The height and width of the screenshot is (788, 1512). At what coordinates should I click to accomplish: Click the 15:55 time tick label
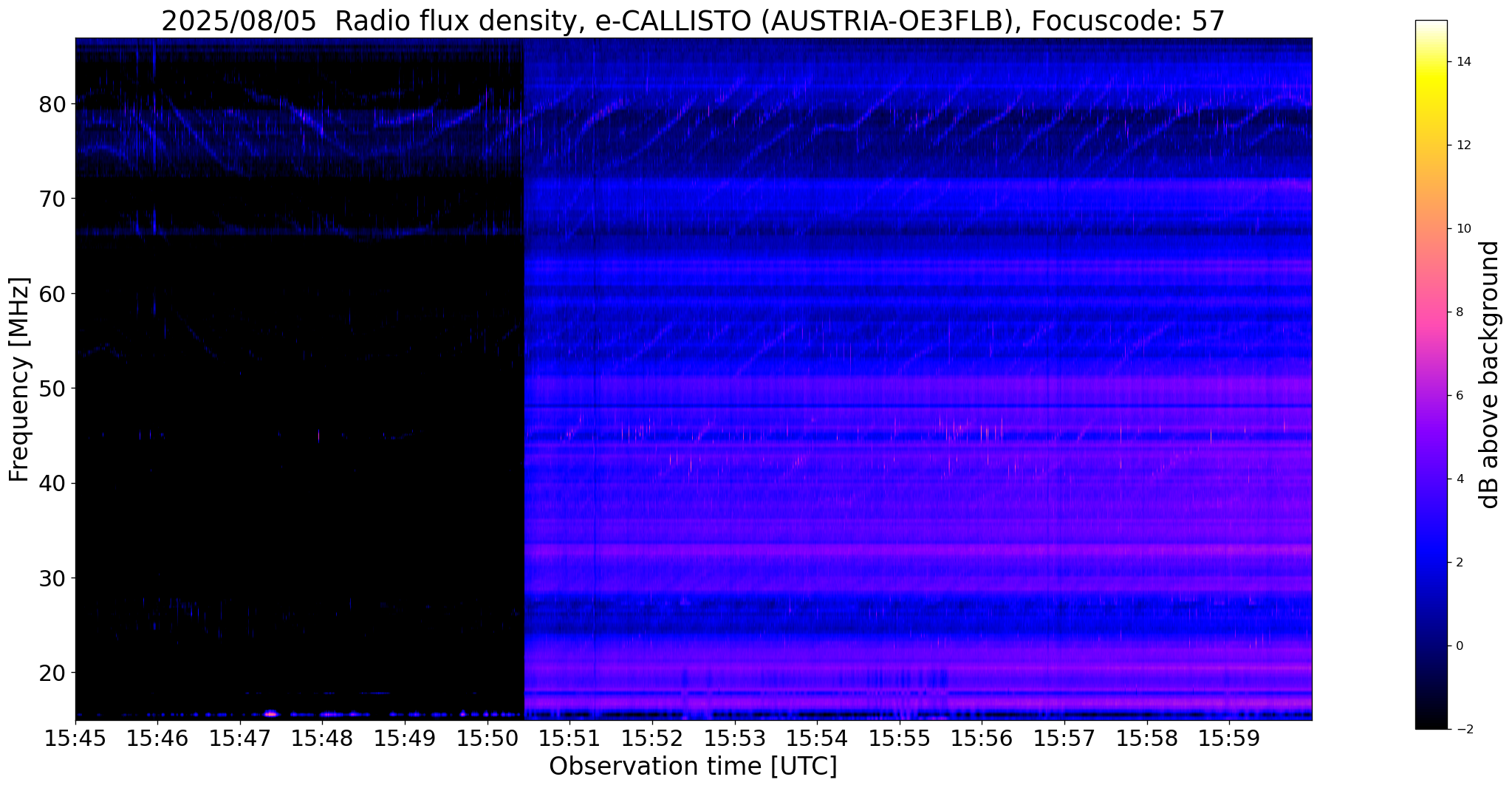900,739
